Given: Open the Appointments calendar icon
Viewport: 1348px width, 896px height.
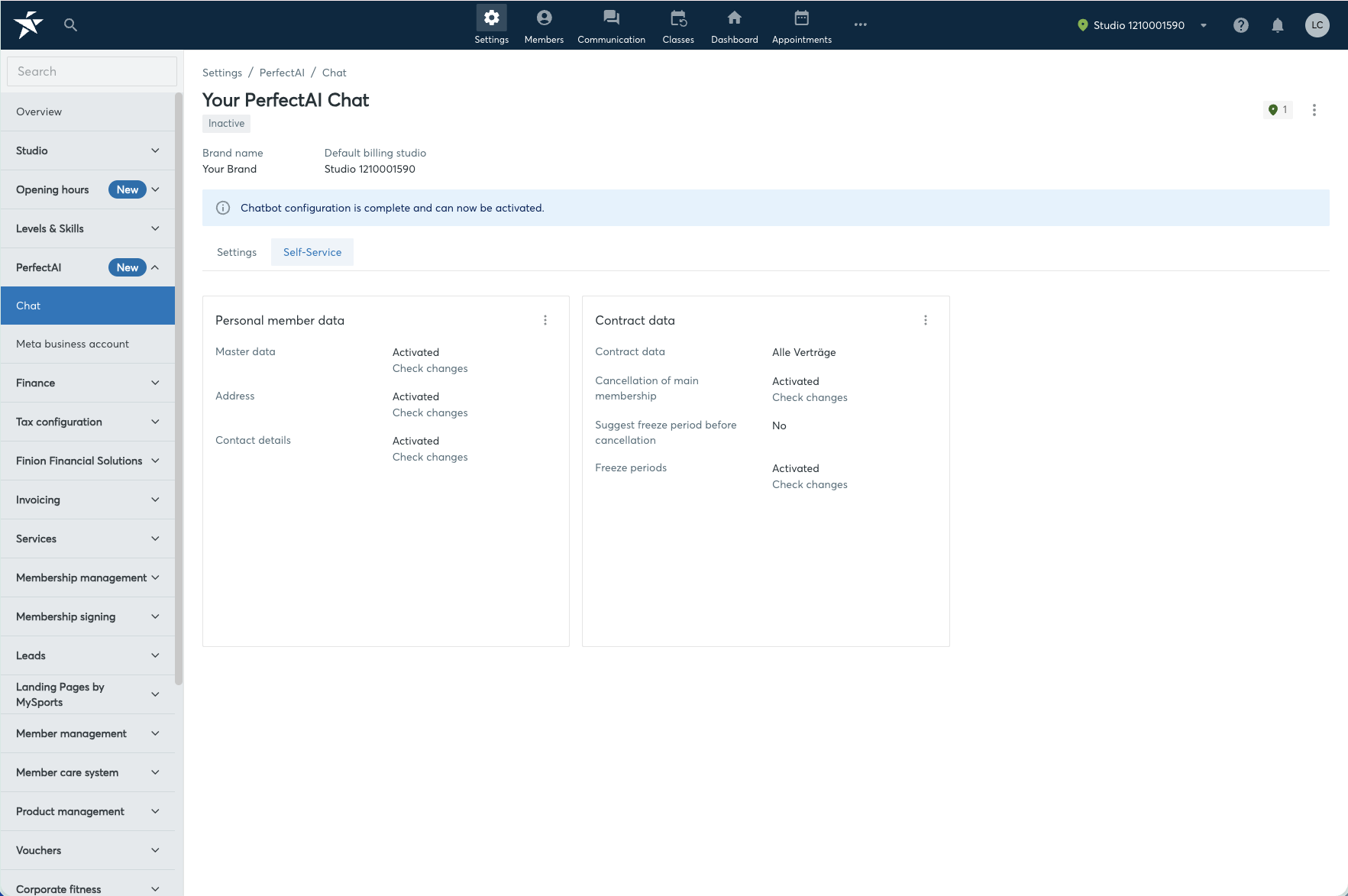Looking at the screenshot, I should click(x=801, y=18).
